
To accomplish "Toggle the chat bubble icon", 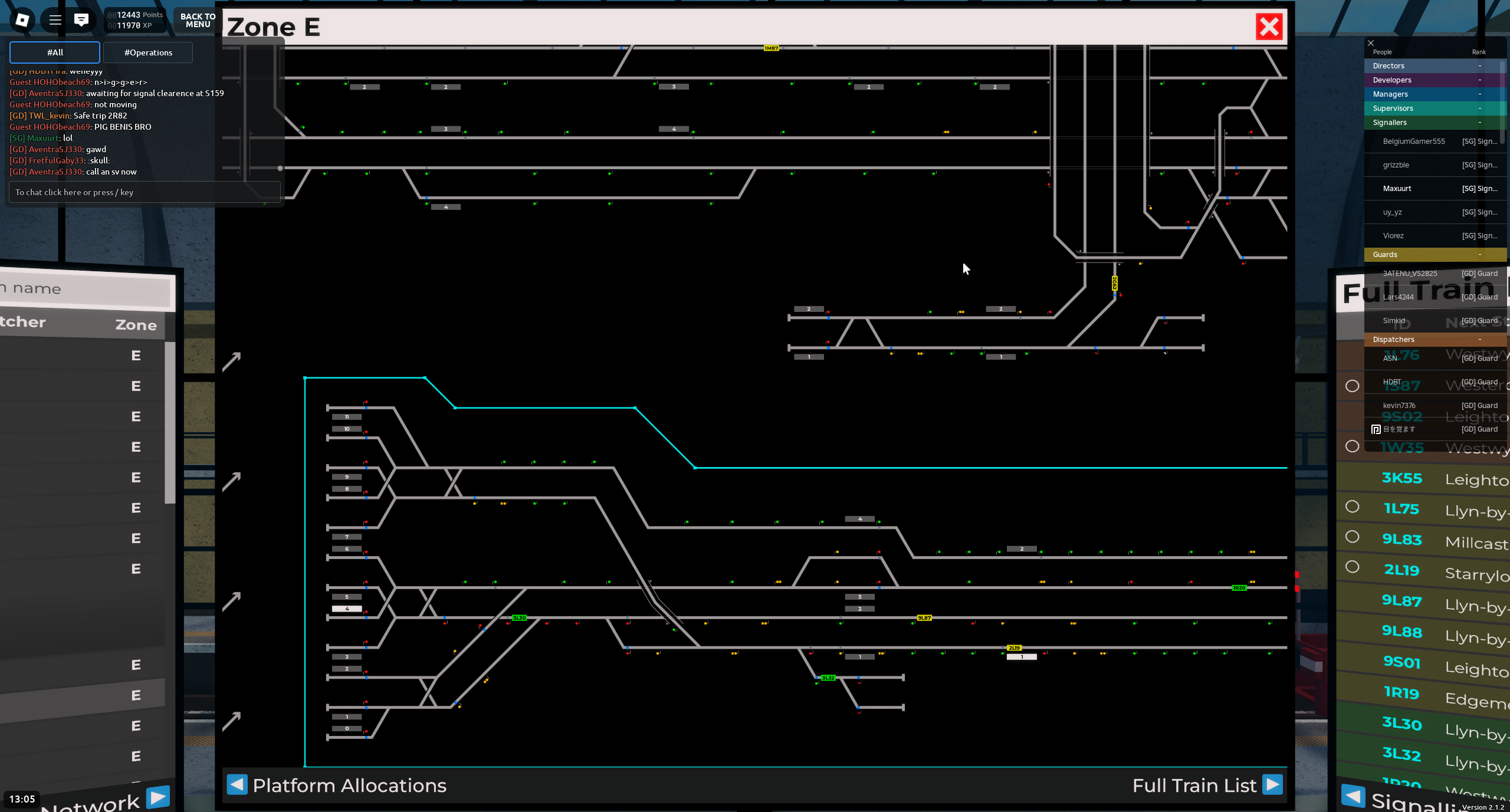I will (81, 20).
